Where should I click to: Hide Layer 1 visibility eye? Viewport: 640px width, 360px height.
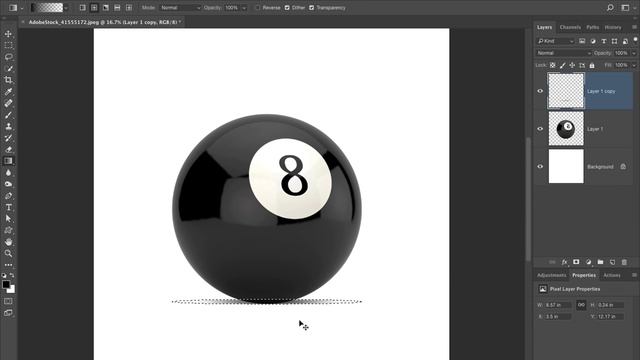[540, 129]
